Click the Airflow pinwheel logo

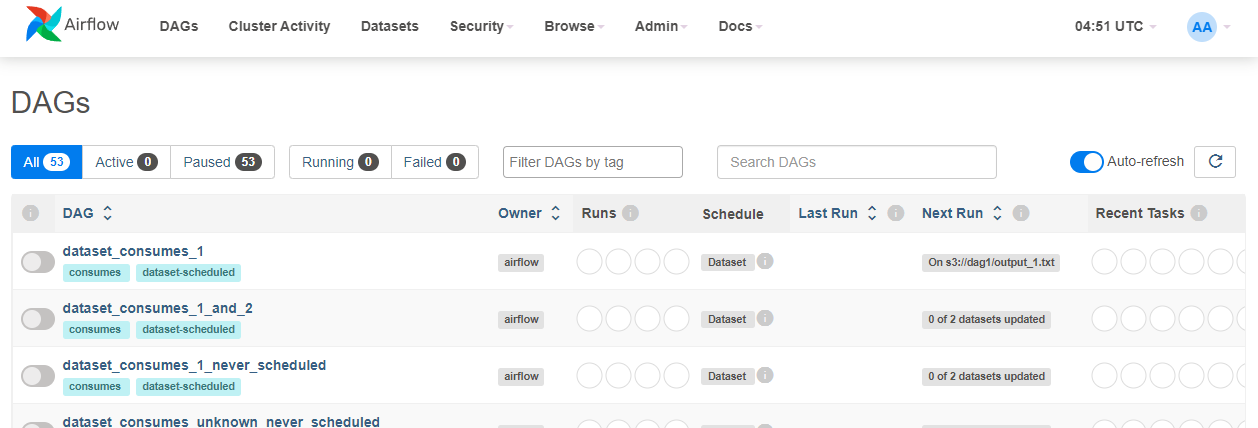[43, 27]
